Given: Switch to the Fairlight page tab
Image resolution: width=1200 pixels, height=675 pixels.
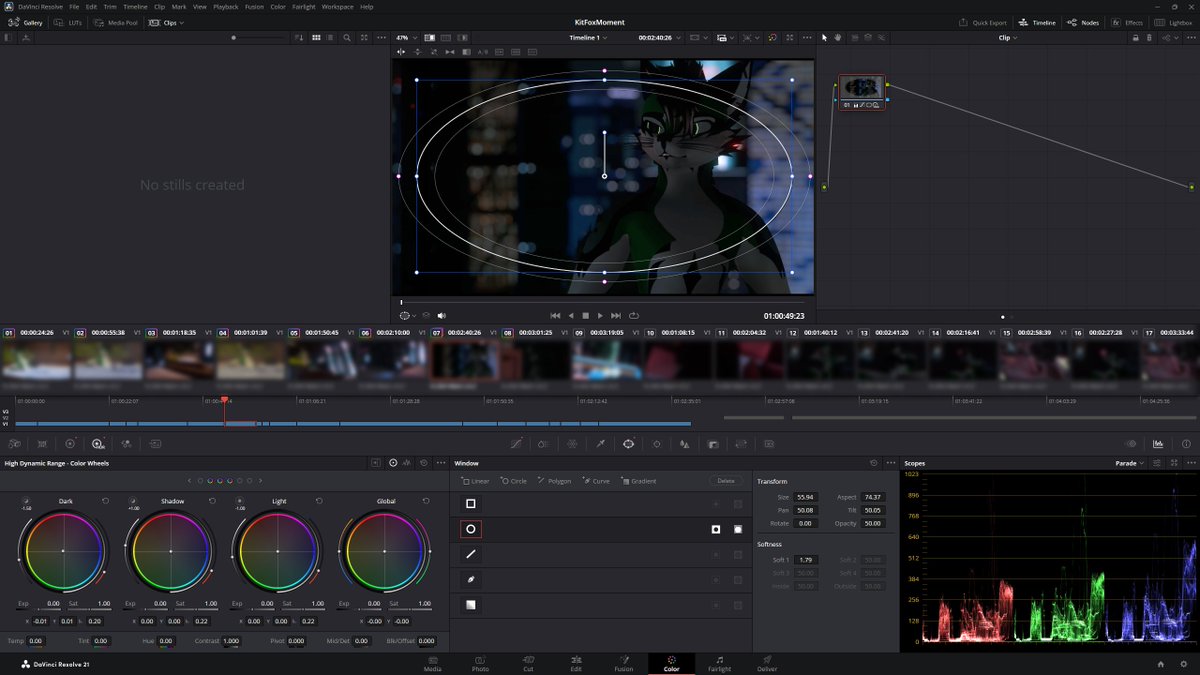Looking at the screenshot, I should (x=719, y=664).
